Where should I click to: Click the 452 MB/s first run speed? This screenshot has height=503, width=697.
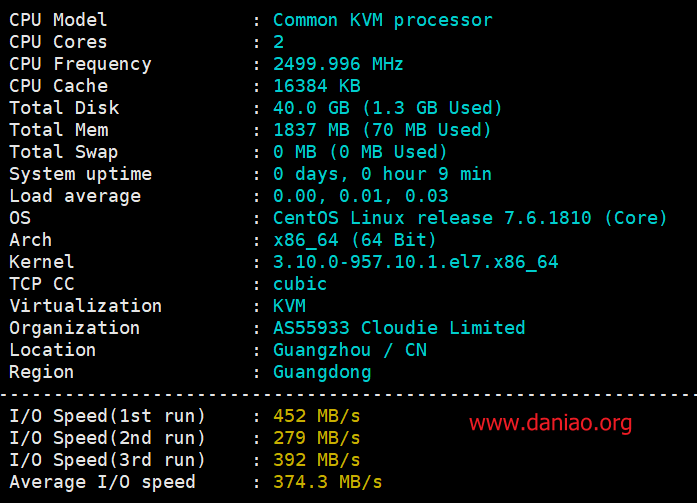(316, 416)
